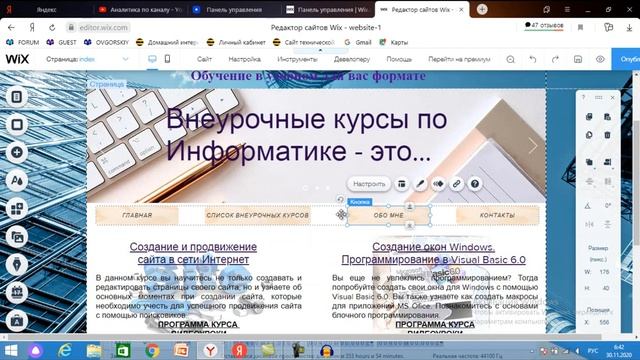The width and height of the screenshot is (640, 360).
Task: Click the drag handle on the selected button
Action: point(341,215)
